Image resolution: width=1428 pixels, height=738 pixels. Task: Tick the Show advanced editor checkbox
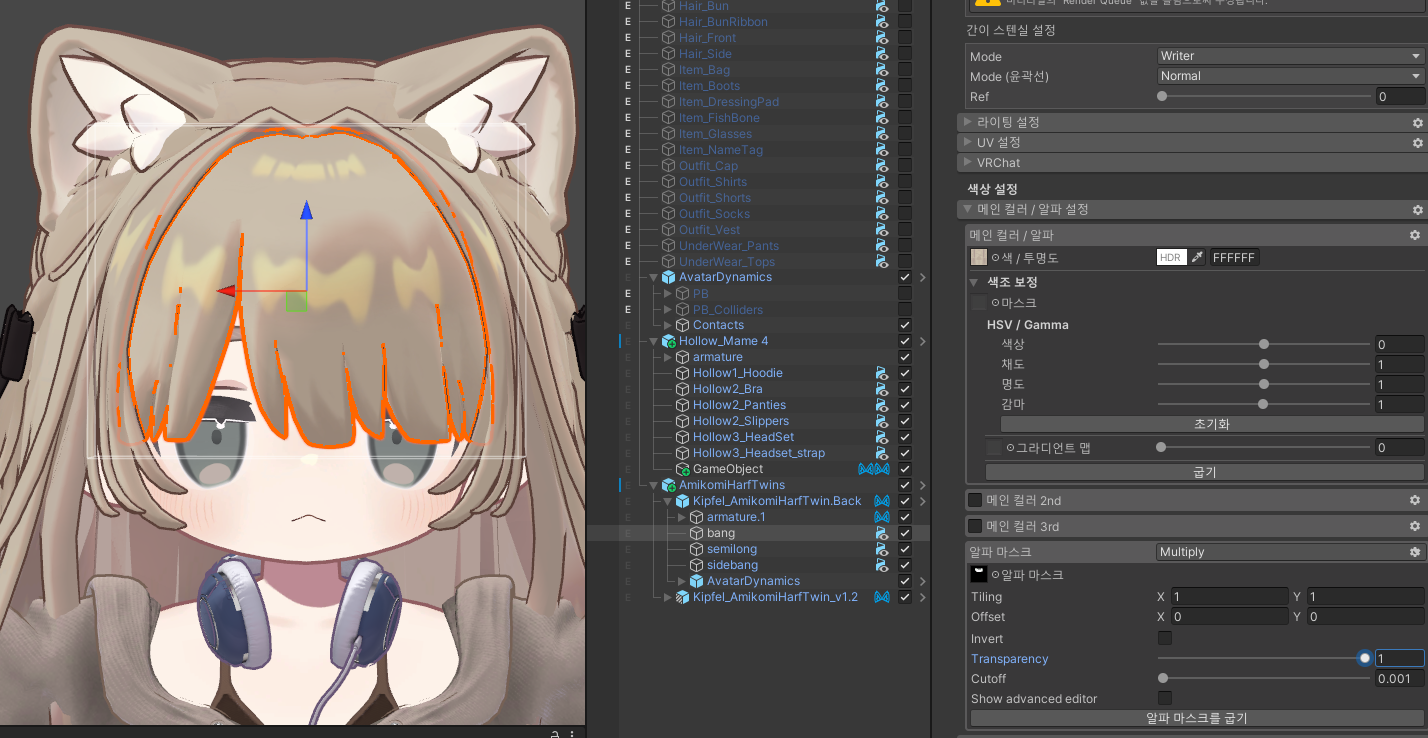coord(1165,698)
